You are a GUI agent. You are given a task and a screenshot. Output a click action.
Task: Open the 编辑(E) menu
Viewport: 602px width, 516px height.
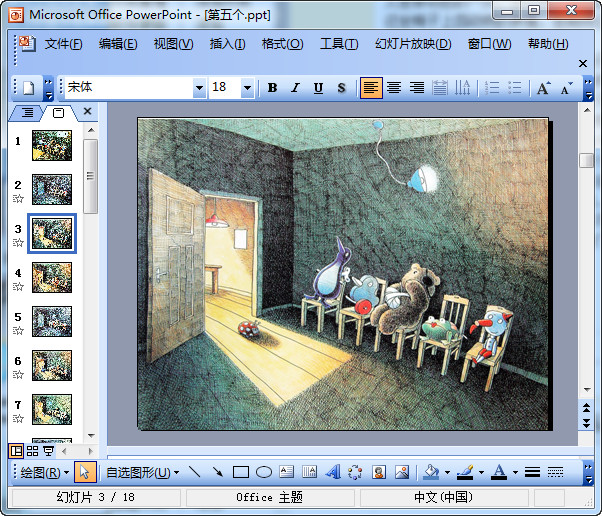pos(118,44)
